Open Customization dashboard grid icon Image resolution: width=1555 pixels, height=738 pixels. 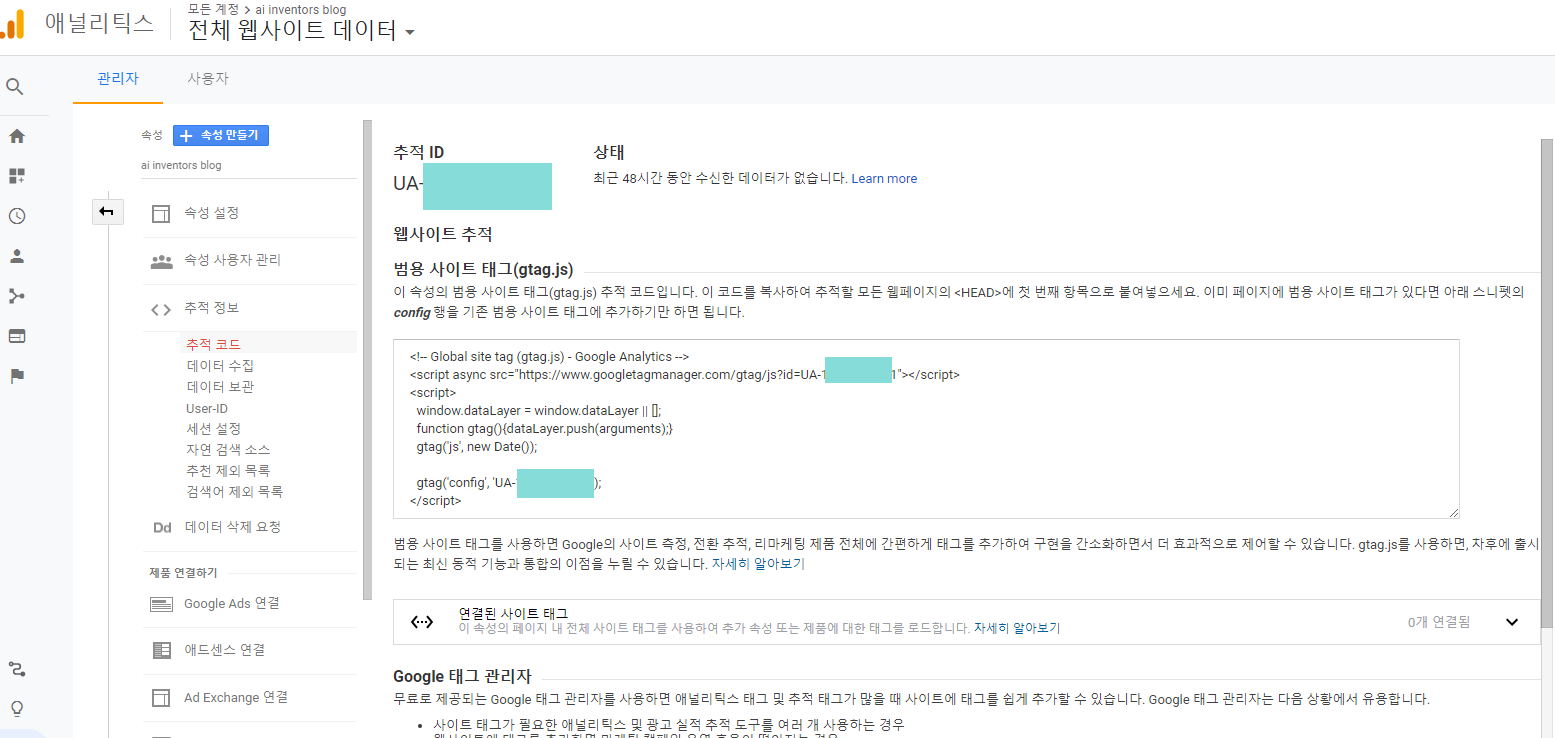(x=17, y=176)
